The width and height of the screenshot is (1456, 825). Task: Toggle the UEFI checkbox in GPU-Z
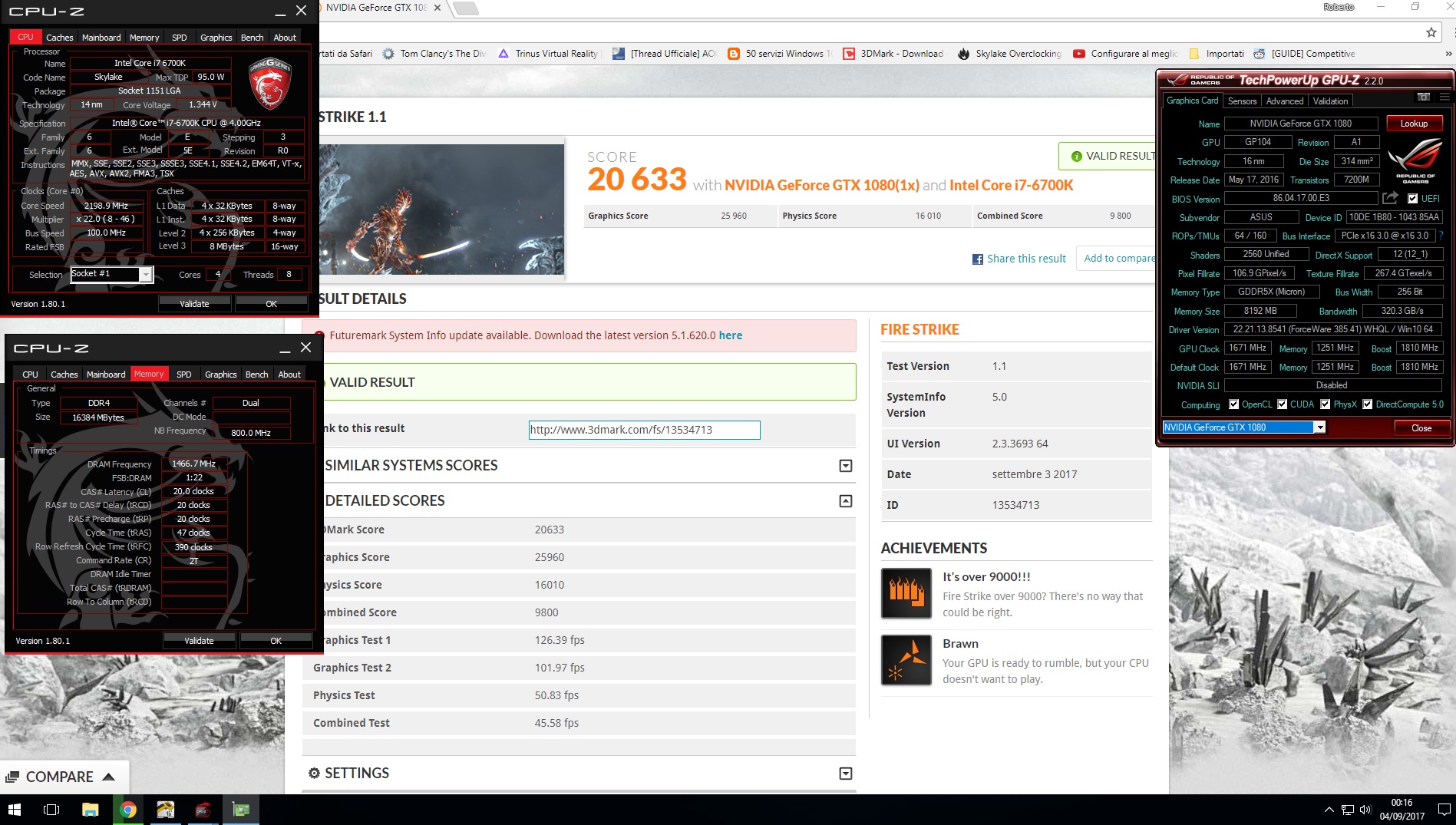1412,198
